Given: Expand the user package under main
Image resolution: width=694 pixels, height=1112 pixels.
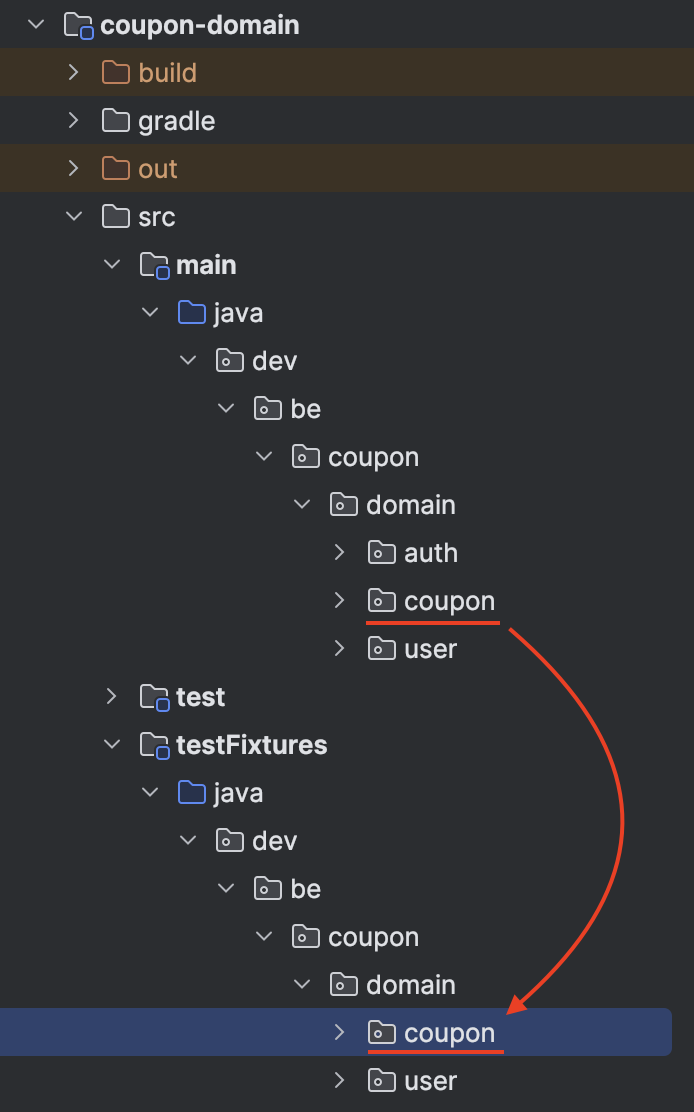Looking at the screenshot, I should tap(339, 648).
